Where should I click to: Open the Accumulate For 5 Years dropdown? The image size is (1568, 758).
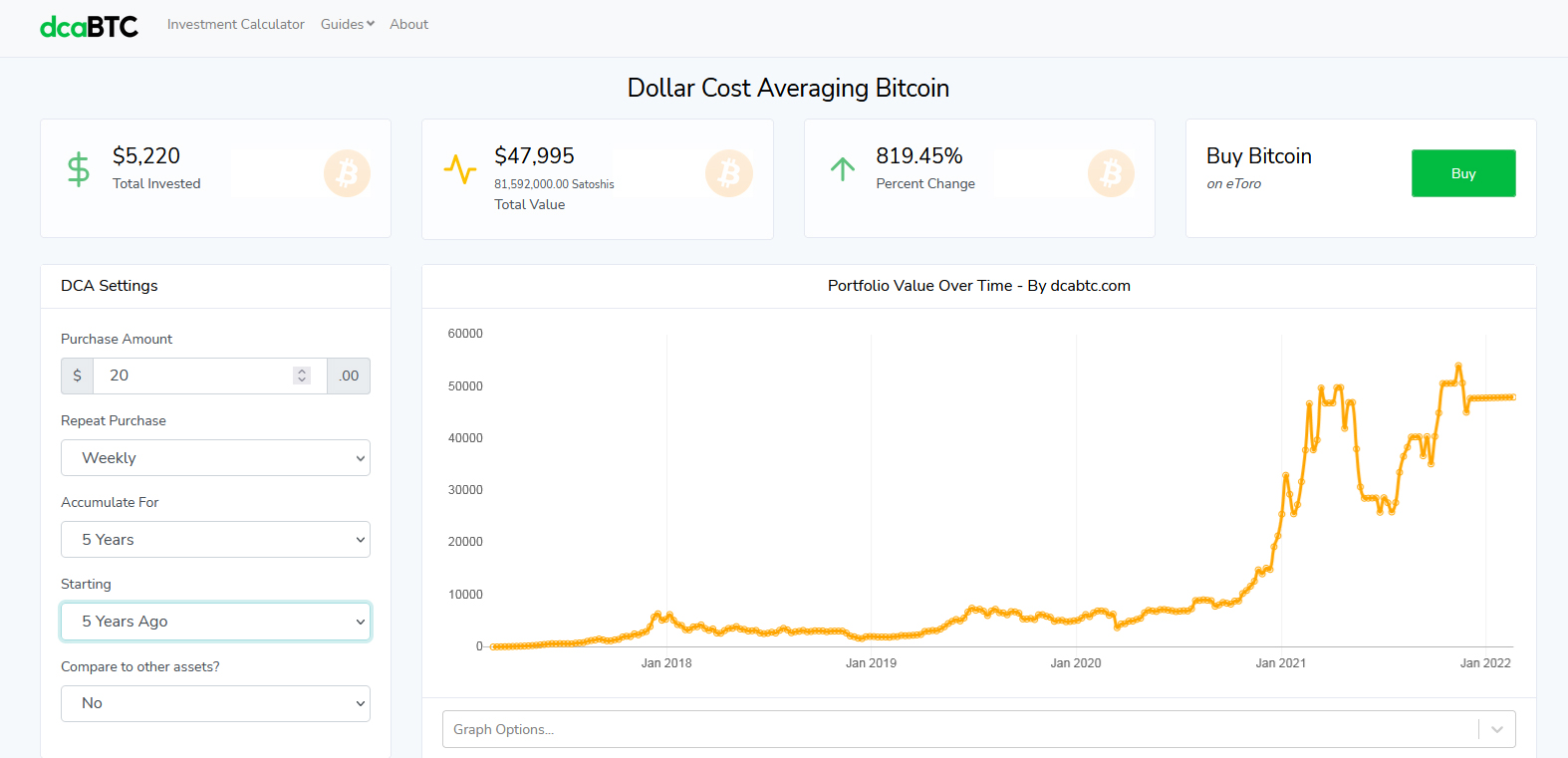tap(215, 540)
